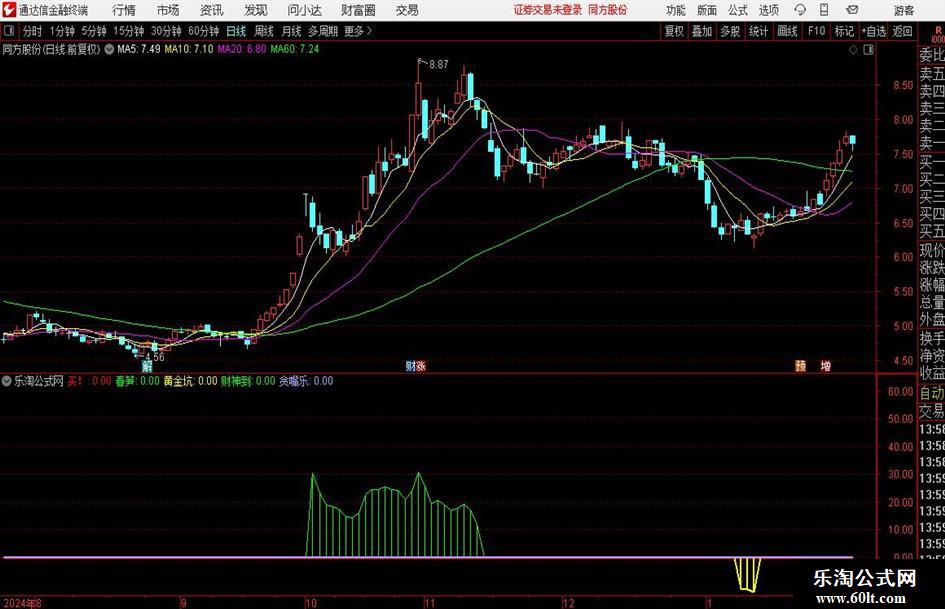Click the 8.87 high price label
The width and height of the screenshot is (945, 609).
pyautogui.click(x=439, y=65)
